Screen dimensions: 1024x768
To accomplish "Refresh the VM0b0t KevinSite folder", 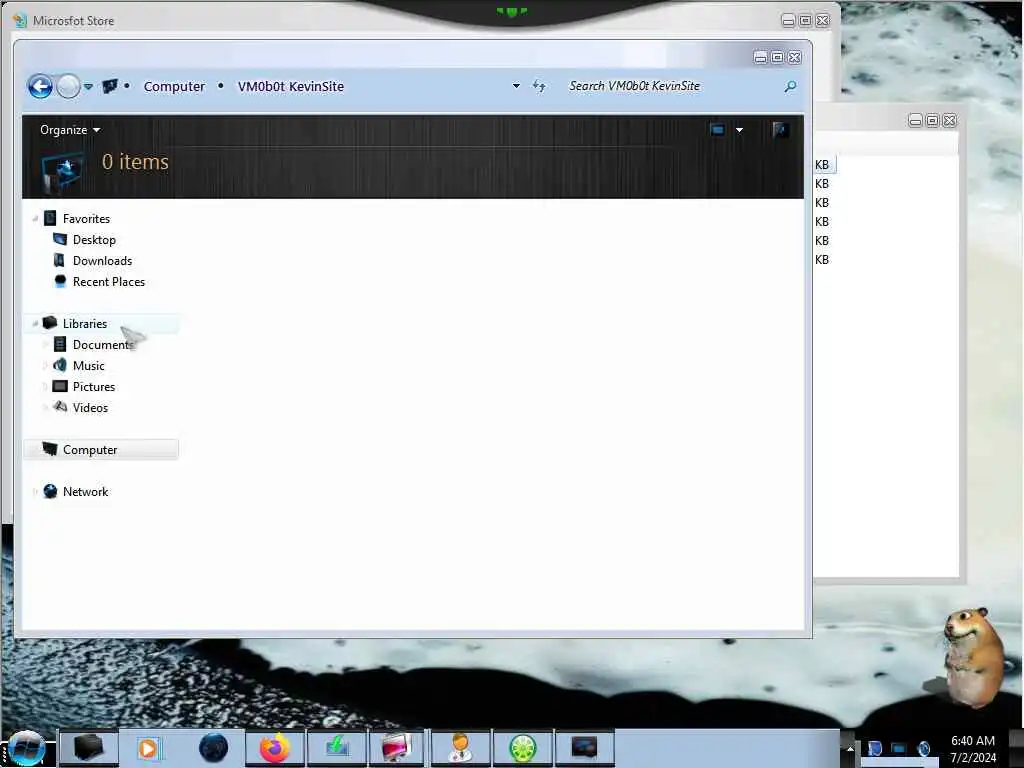I will (x=539, y=86).
